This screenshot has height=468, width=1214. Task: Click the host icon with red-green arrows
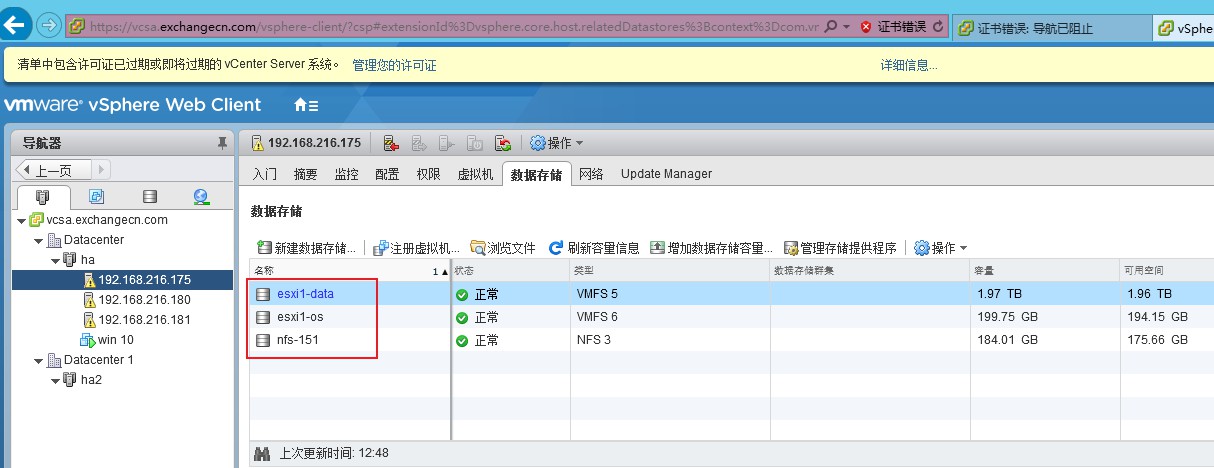click(502, 143)
